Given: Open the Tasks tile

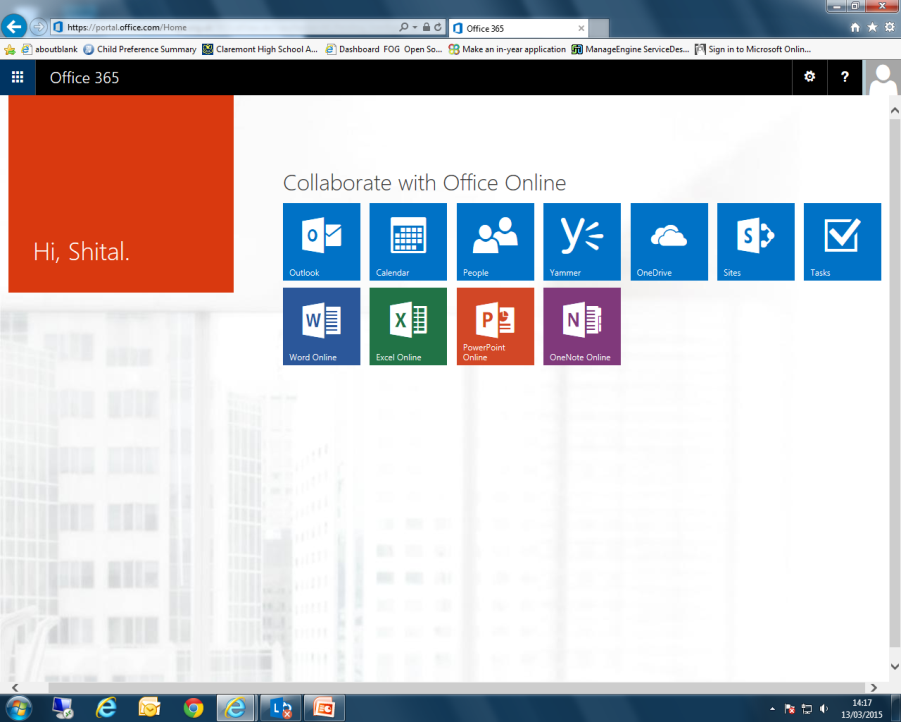Looking at the screenshot, I should [x=842, y=241].
